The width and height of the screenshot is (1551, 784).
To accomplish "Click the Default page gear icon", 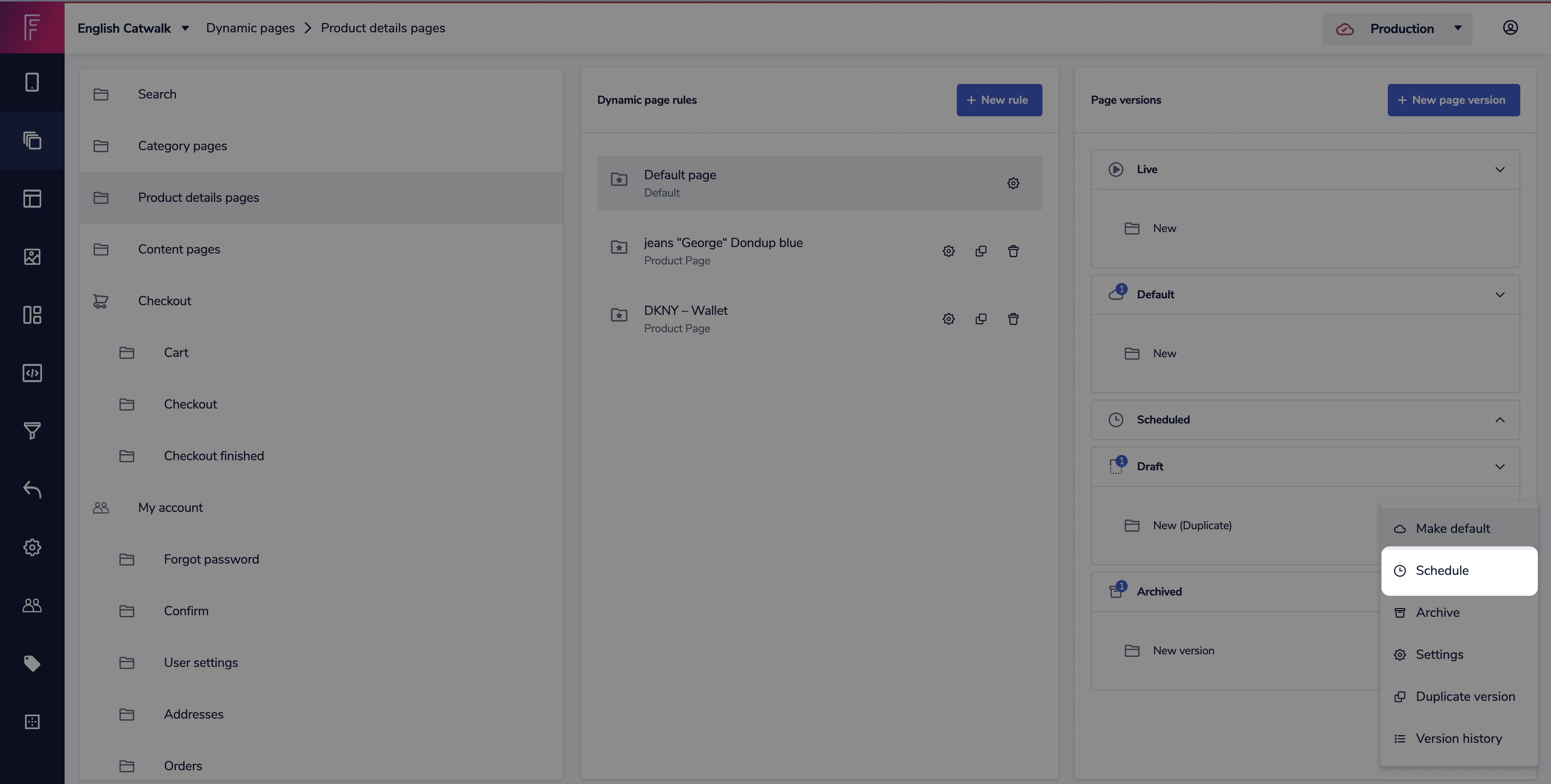I will tap(1013, 183).
